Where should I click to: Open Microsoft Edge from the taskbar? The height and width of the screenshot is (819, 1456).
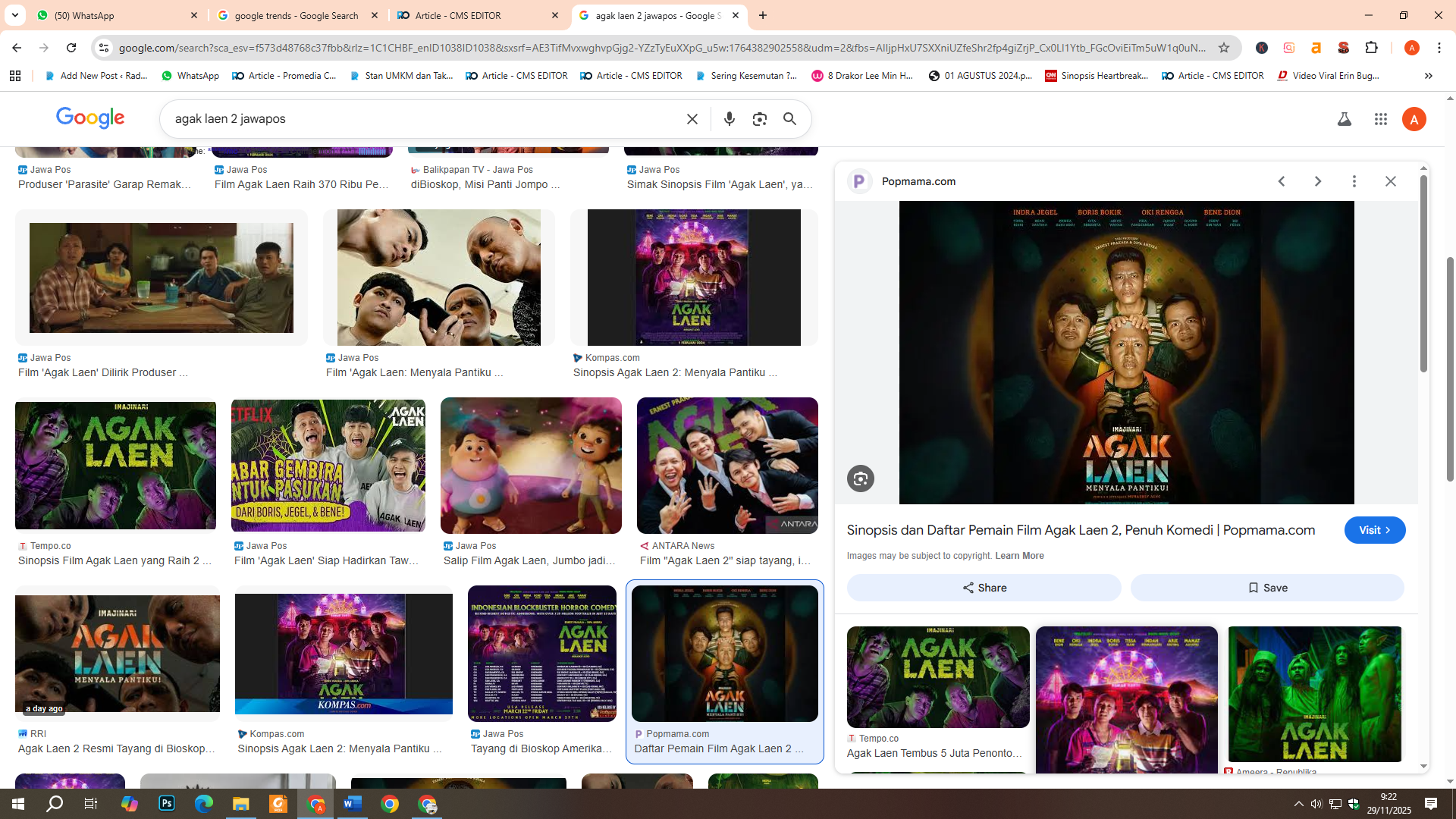204,804
